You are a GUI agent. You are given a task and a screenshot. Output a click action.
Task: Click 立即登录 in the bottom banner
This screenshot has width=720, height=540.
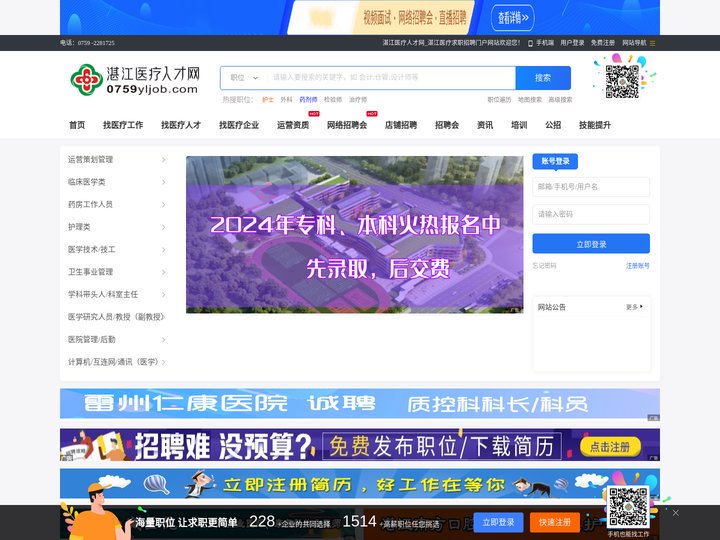click(498, 523)
